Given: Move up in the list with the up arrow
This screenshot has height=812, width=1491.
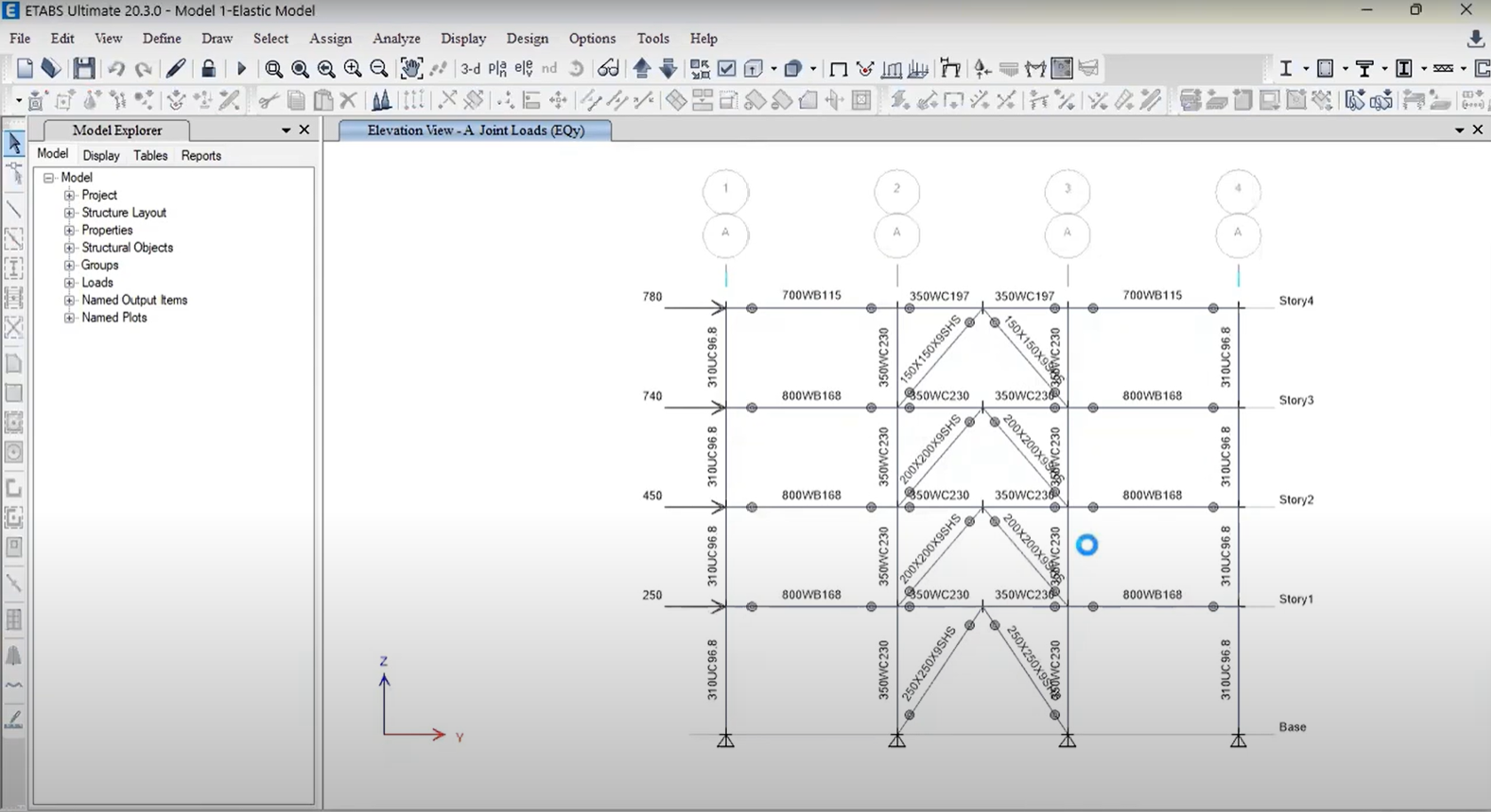Looking at the screenshot, I should pyautogui.click(x=642, y=68).
